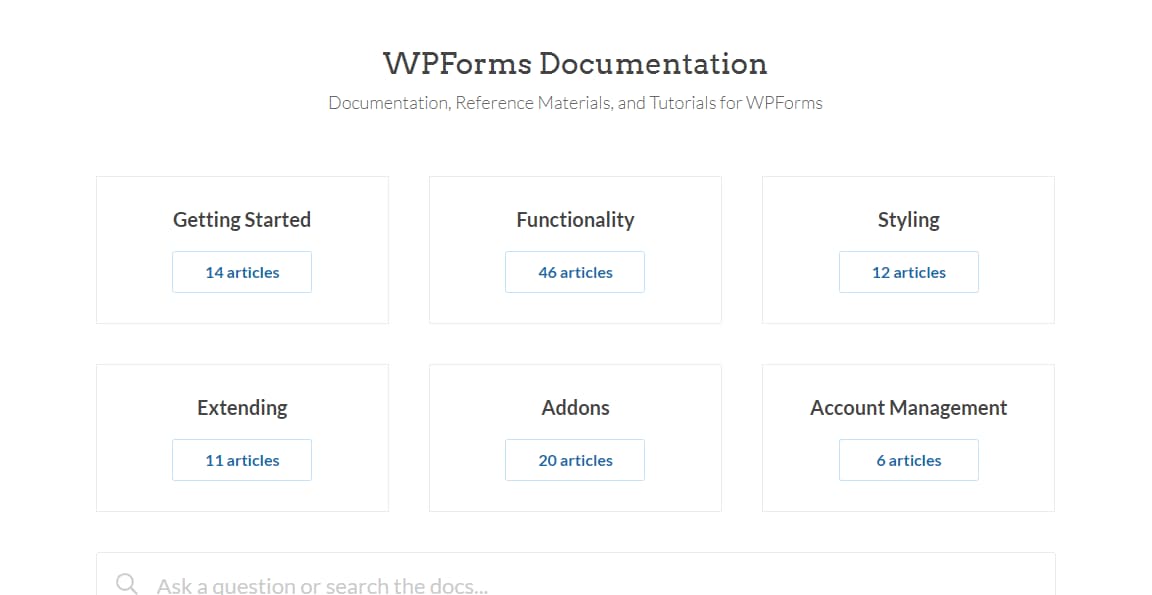This screenshot has width=1152, height=595.
Task: Click the magnifying glass search icon
Action: [124, 583]
